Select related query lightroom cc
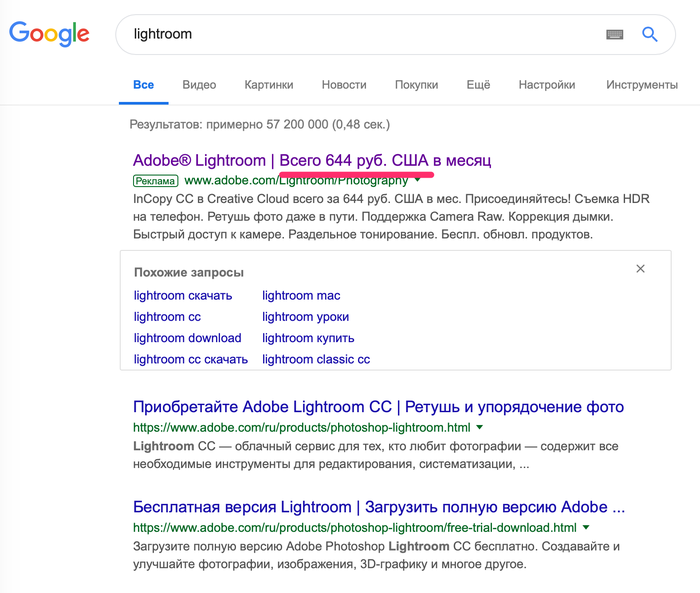 coord(167,317)
